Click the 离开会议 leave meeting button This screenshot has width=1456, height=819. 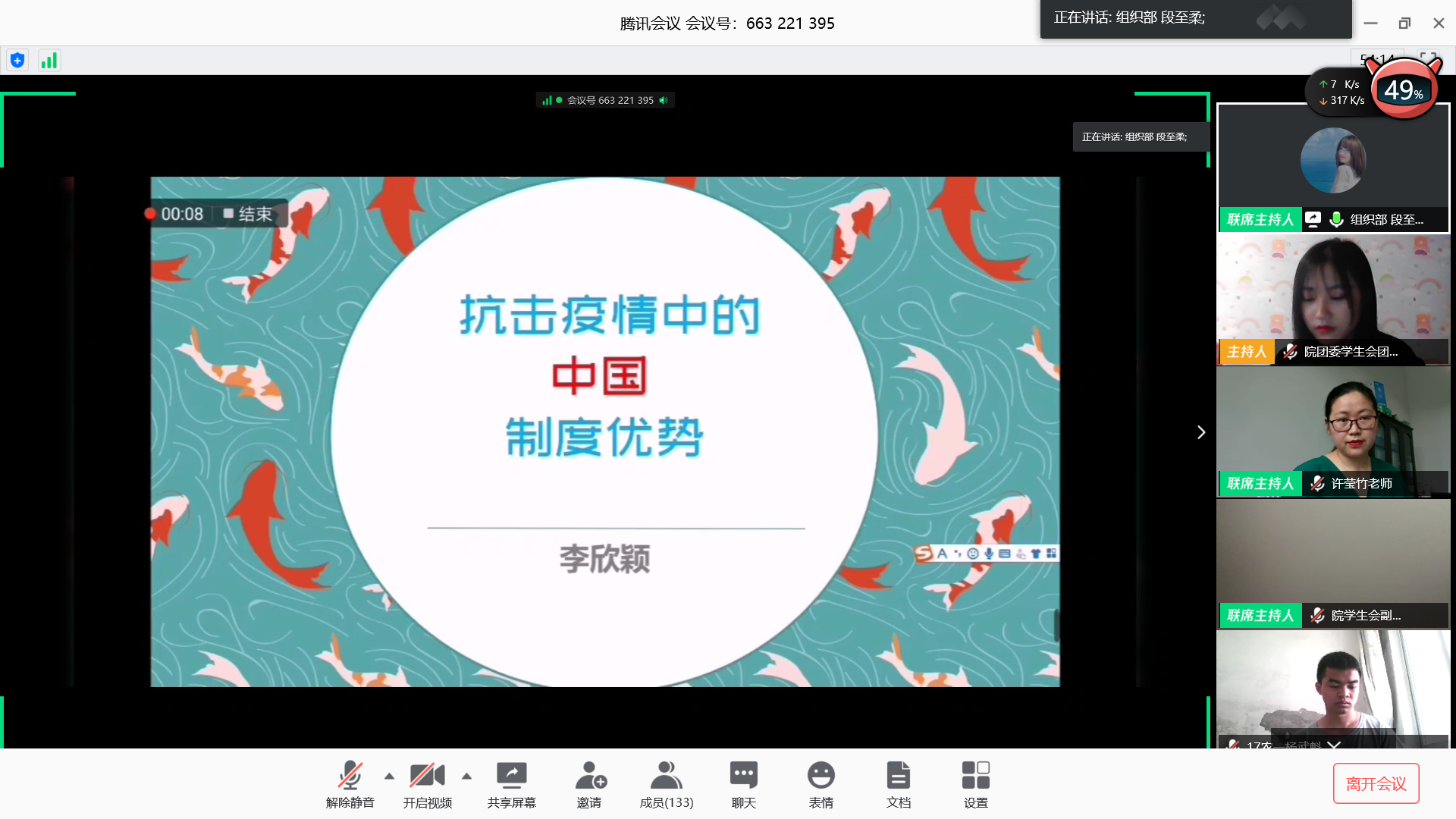[1376, 783]
